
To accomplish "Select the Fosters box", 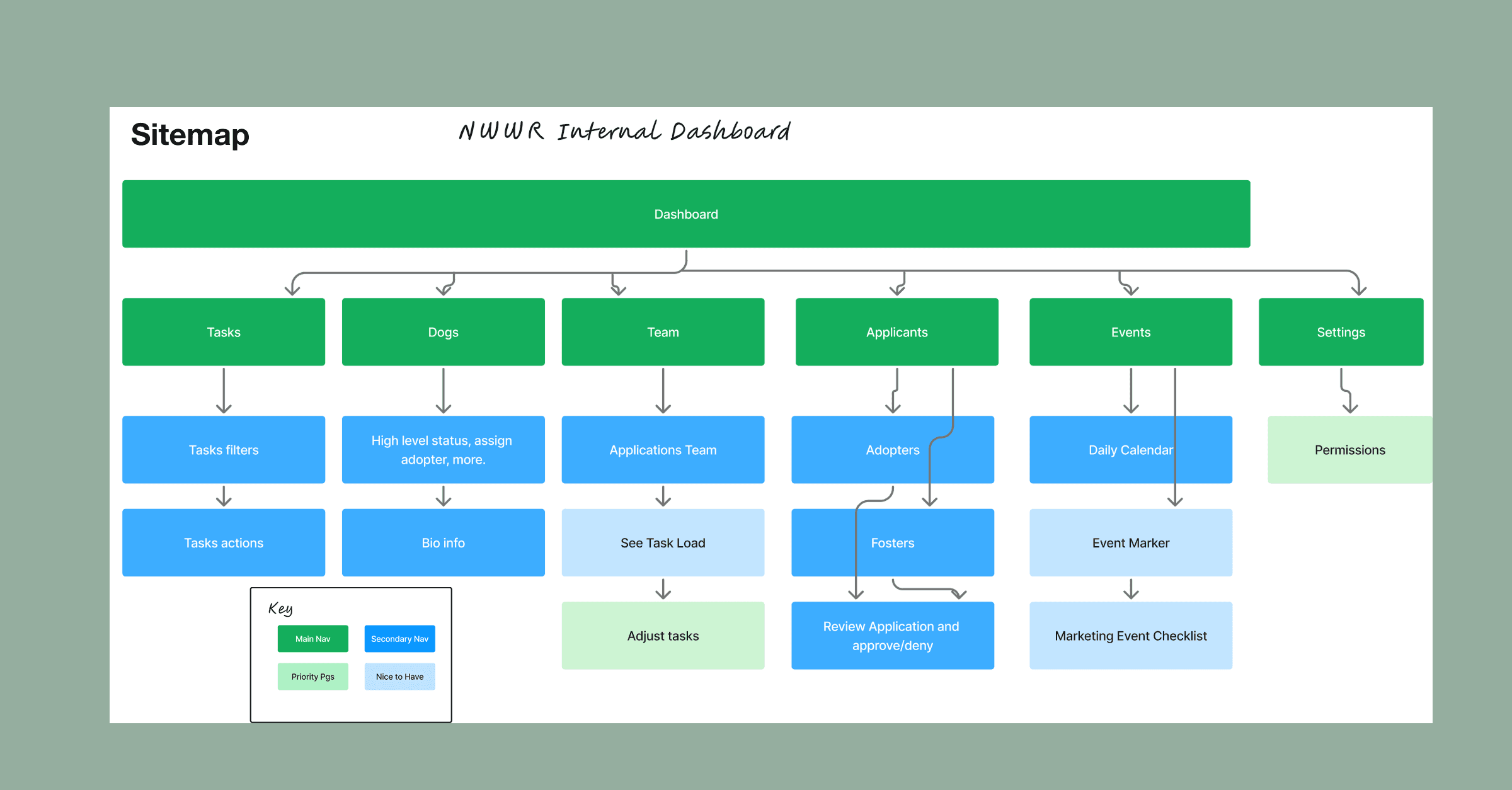I will coord(893,543).
